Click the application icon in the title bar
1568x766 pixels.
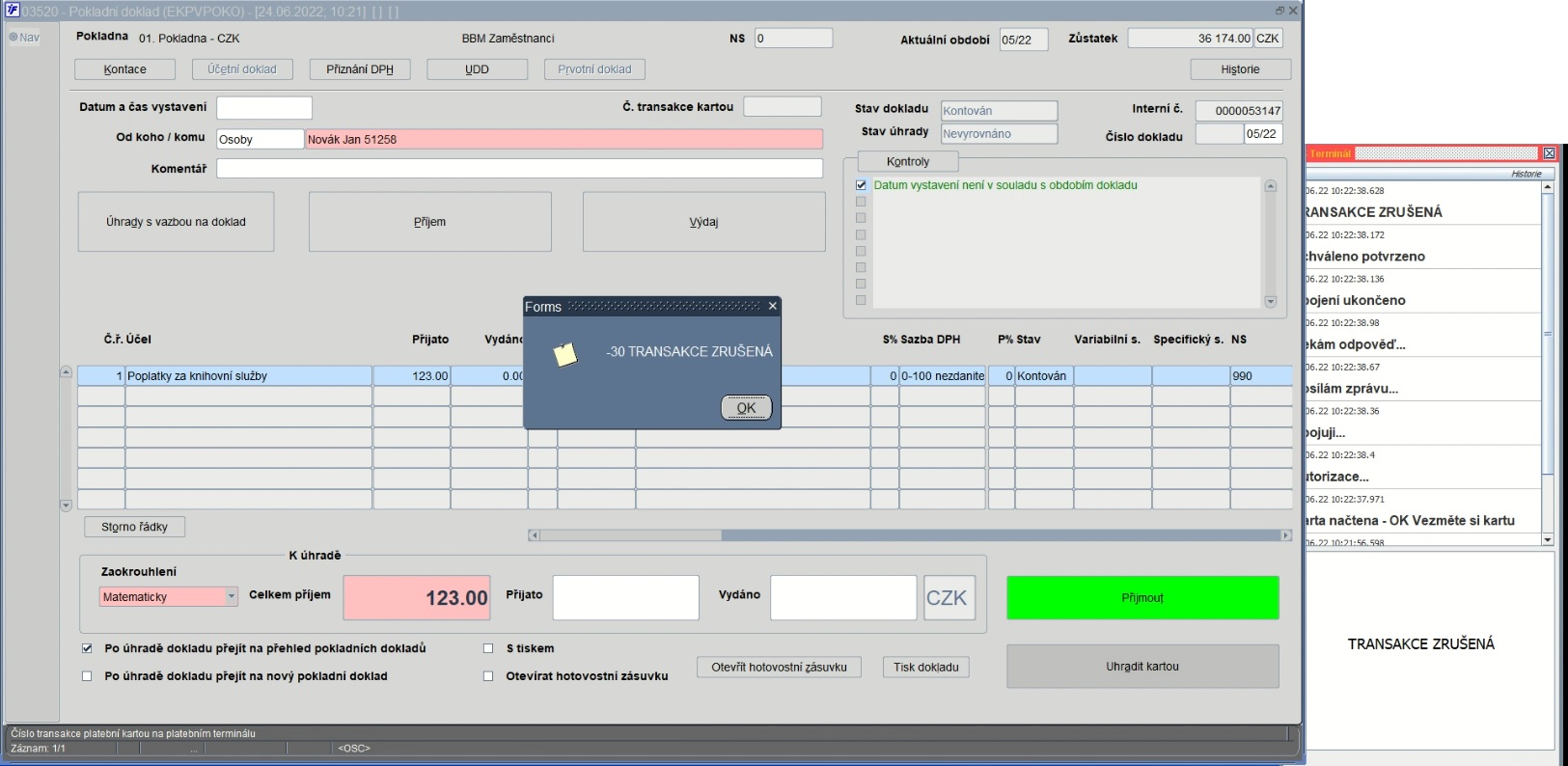13,10
